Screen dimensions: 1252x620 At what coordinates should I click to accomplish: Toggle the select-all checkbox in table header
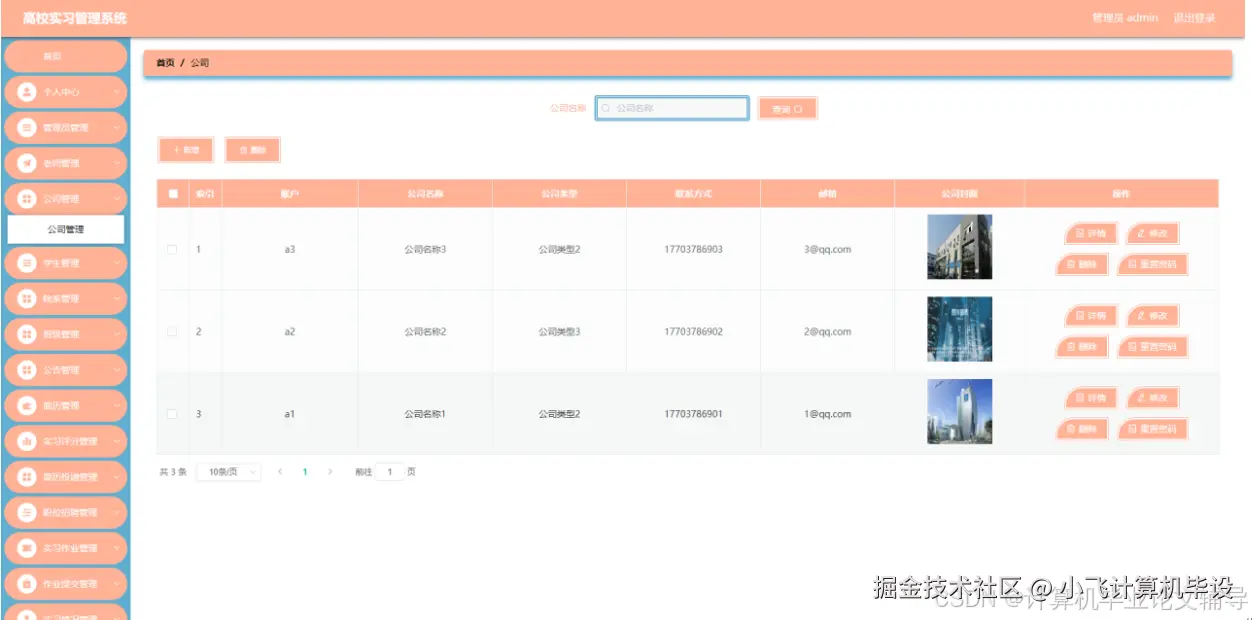pos(173,194)
